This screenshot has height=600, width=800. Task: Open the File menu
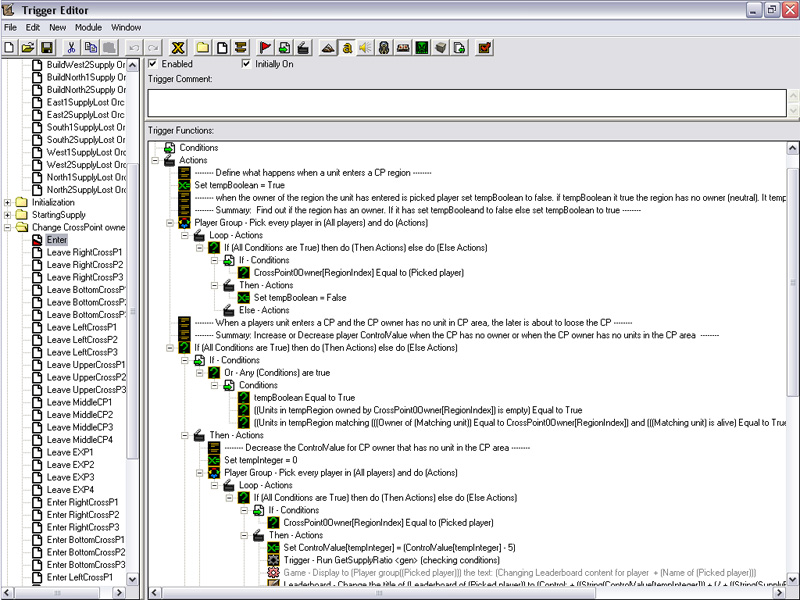tap(10, 28)
